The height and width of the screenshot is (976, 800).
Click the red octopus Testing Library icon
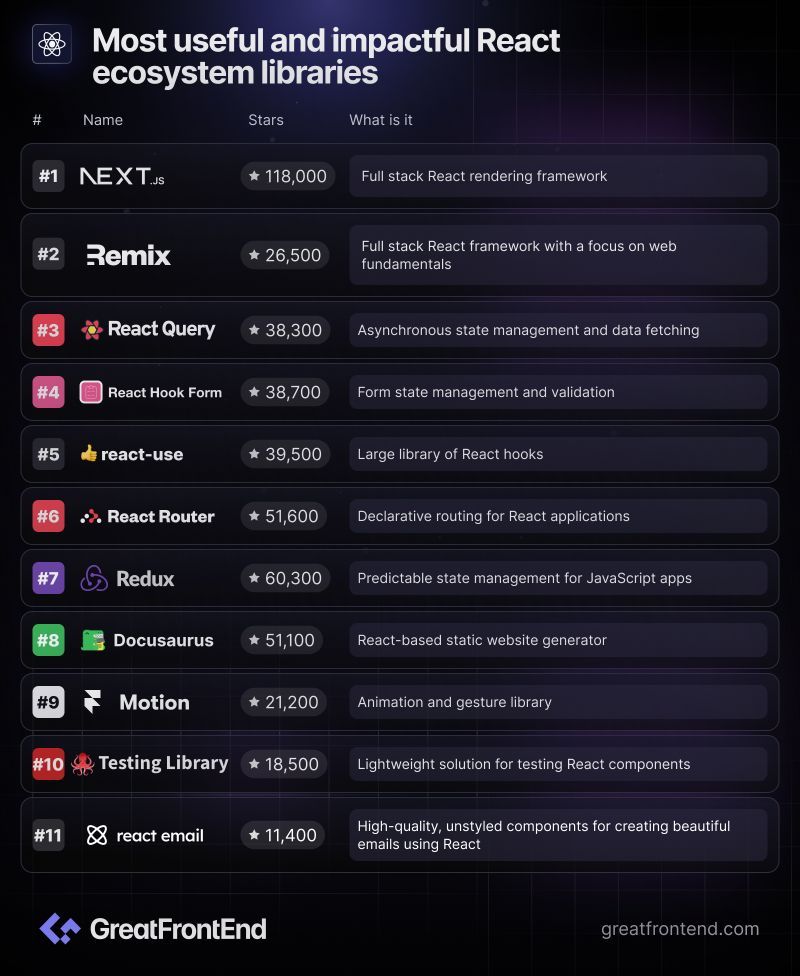[83, 764]
